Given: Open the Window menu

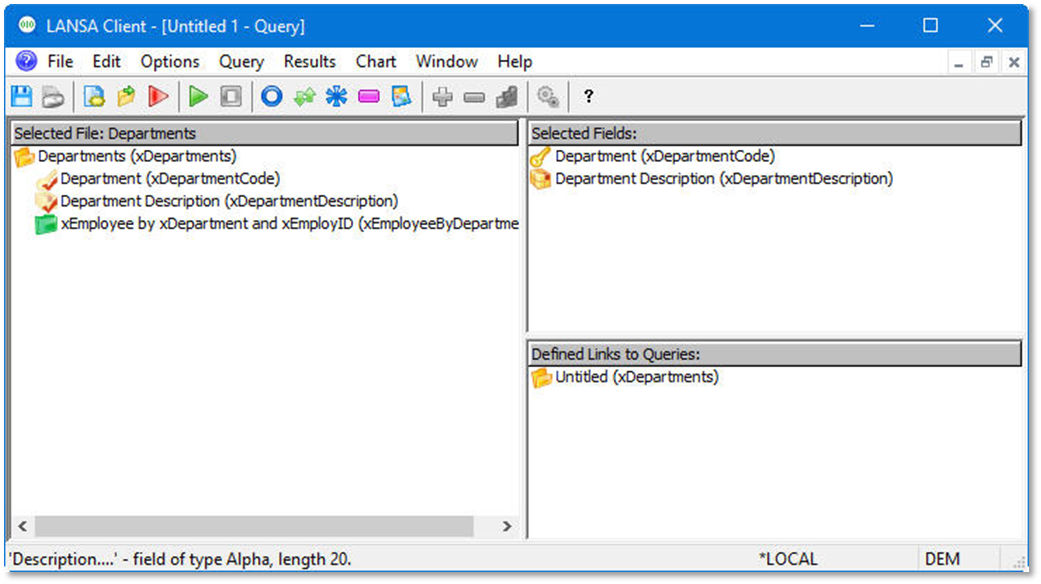Looking at the screenshot, I should pyautogui.click(x=446, y=62).
